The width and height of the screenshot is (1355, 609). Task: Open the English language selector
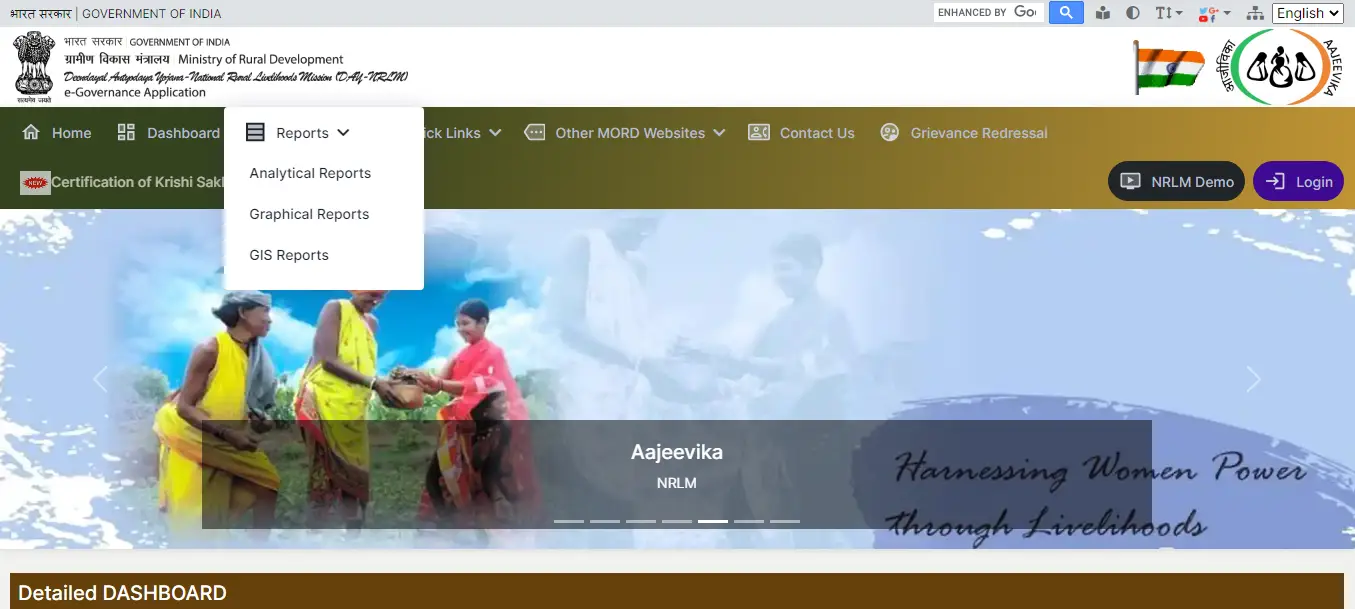click(1307, 13)
